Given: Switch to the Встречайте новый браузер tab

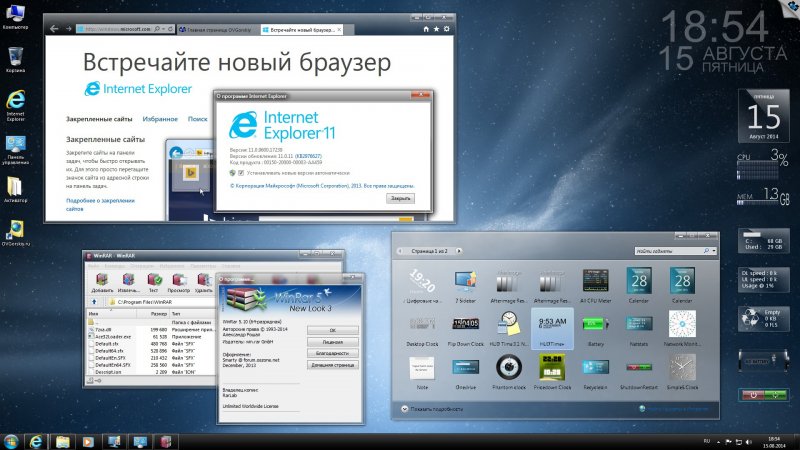Looking at the screenshot, I should point(302,30).
